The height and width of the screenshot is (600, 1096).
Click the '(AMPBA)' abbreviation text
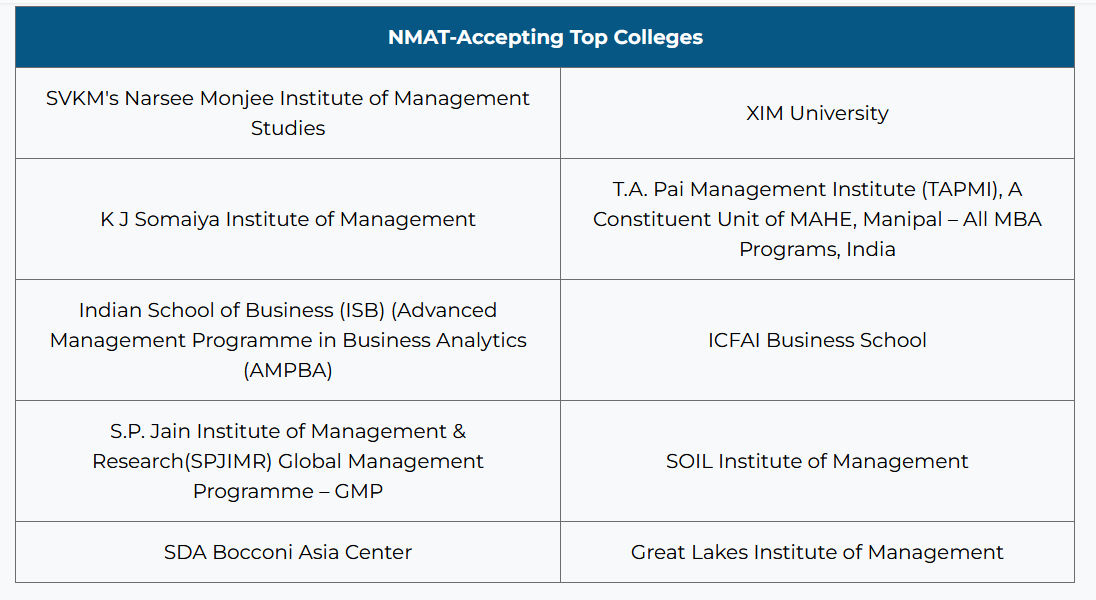point(288,370)
